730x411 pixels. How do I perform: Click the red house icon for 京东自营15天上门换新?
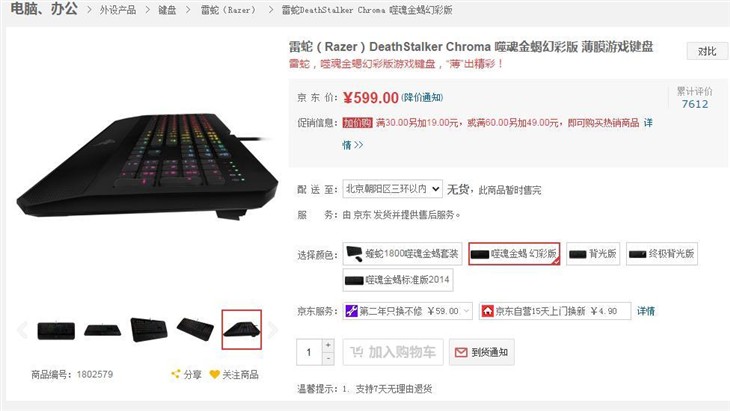(x=487, y=310)
